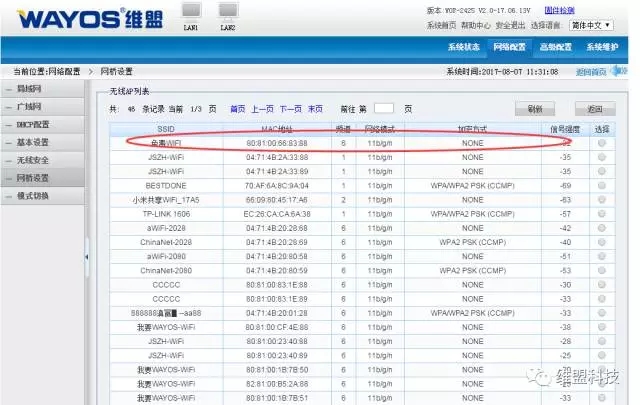
Task: Click the BESTDONE SSID cell
Action: 166,186
